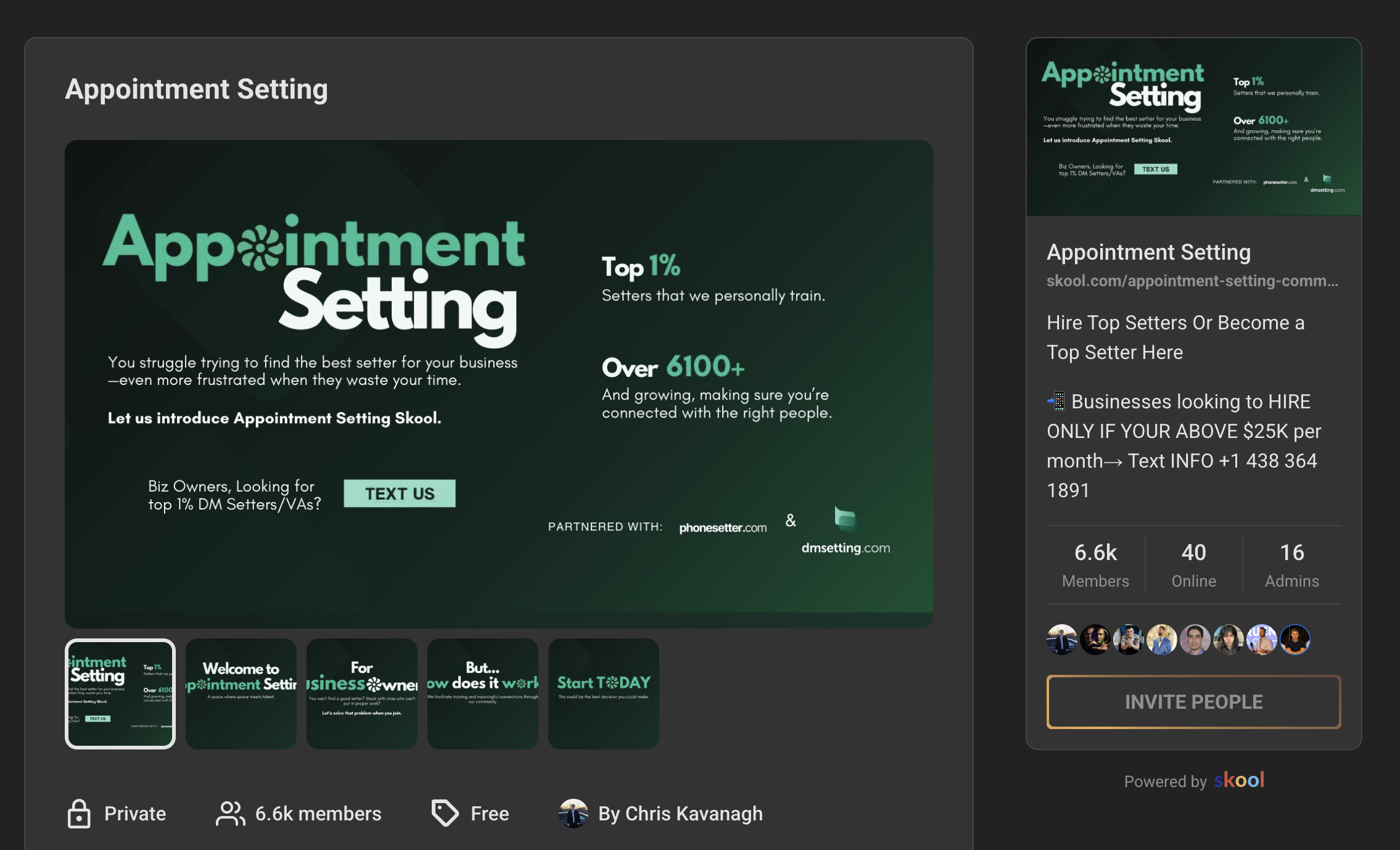The image size is (1400, 850).
Task: Click the 6.6k Members stat in sidebar
Action: (1096, 565)
